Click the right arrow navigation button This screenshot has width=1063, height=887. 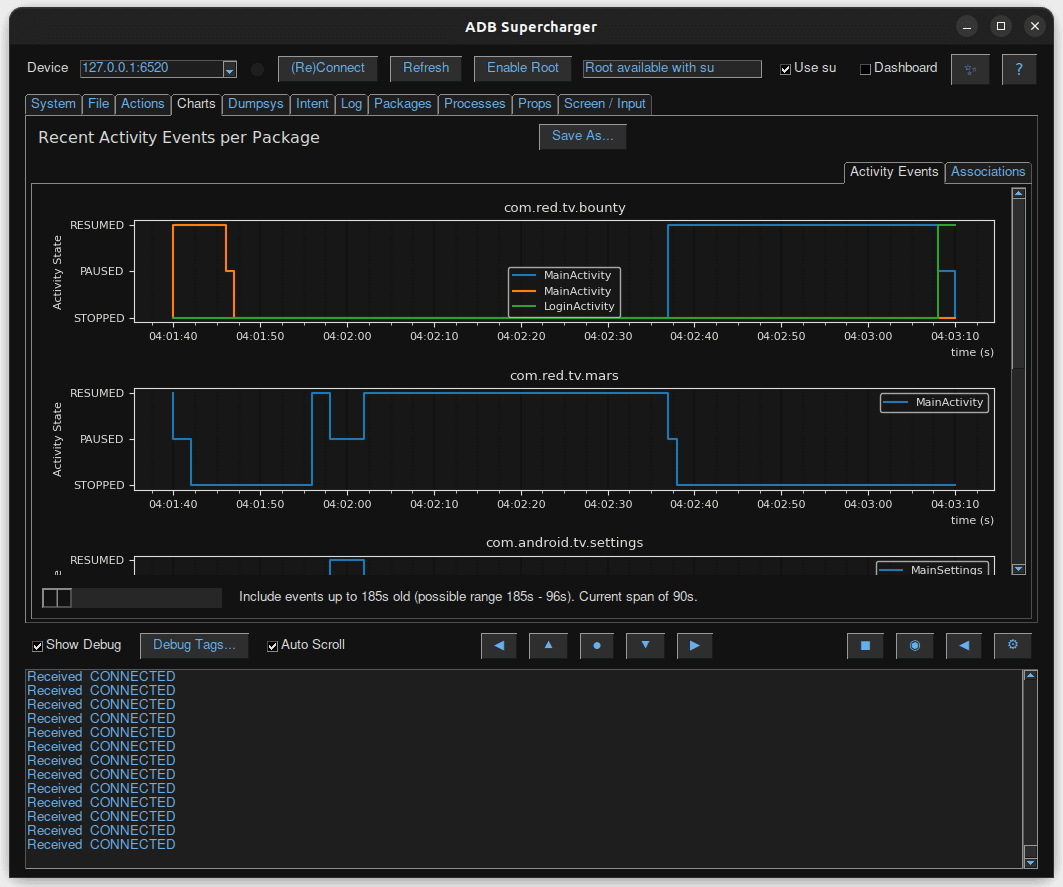(694, 646)
